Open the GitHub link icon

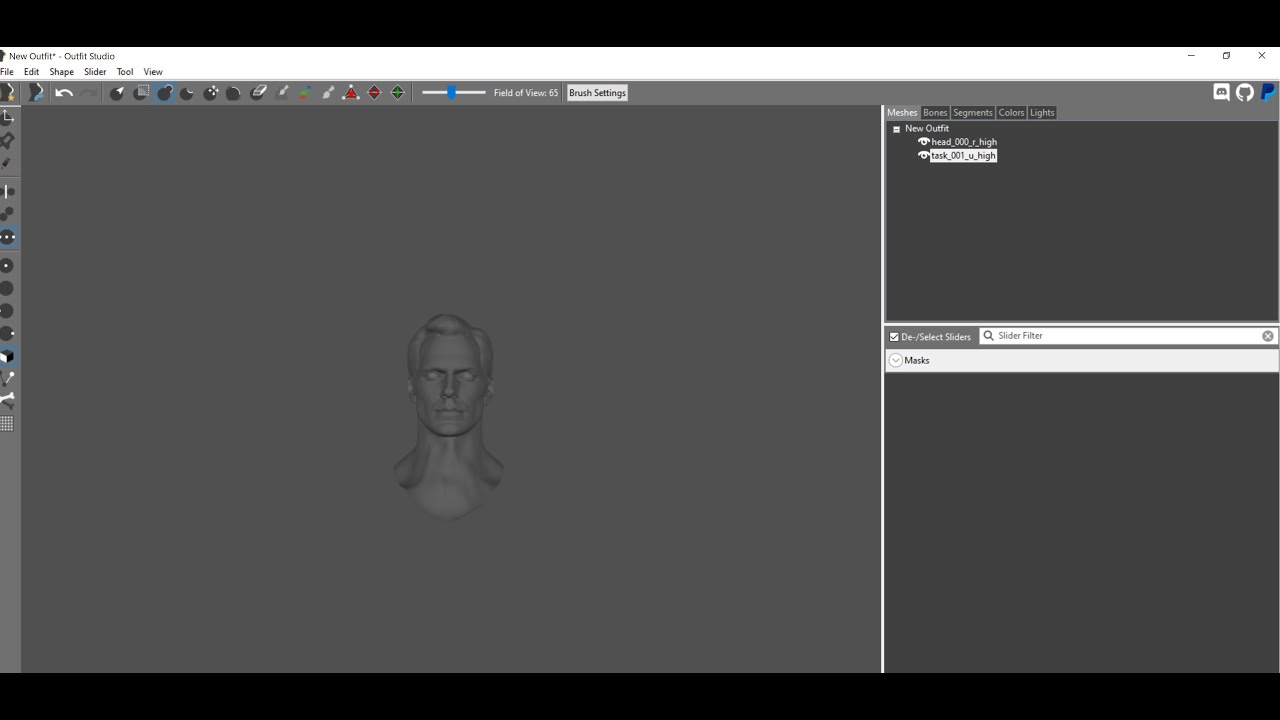(x=1245, y=92)
